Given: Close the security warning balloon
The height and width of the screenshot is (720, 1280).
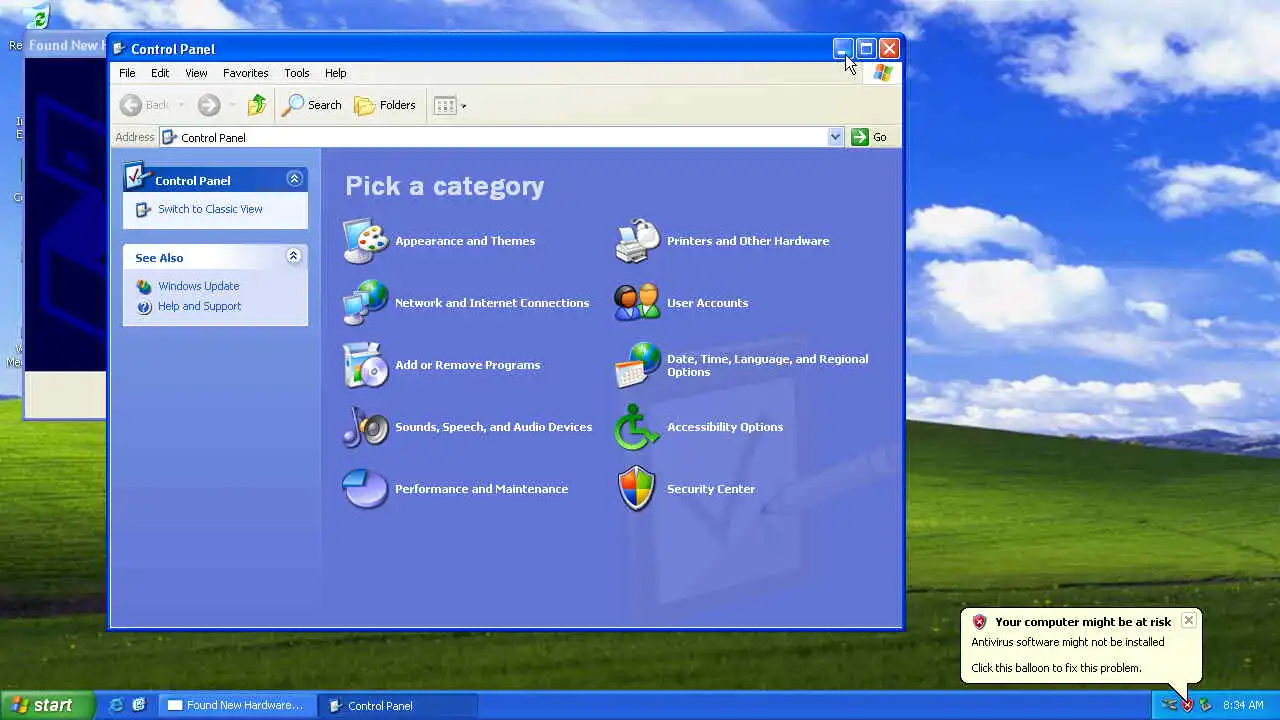Looking at the screenshot, I should click(1188, 620).
